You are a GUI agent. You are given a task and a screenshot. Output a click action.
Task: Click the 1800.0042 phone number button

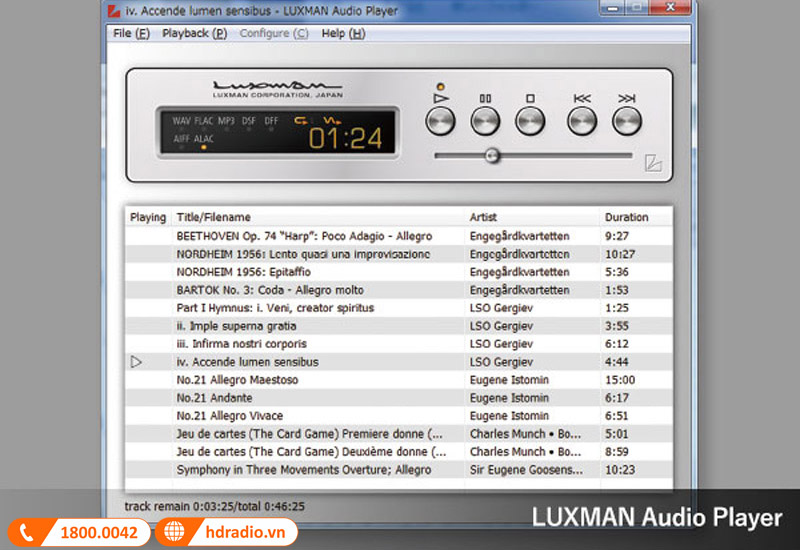pyautogui.click(x=79, y=532)
